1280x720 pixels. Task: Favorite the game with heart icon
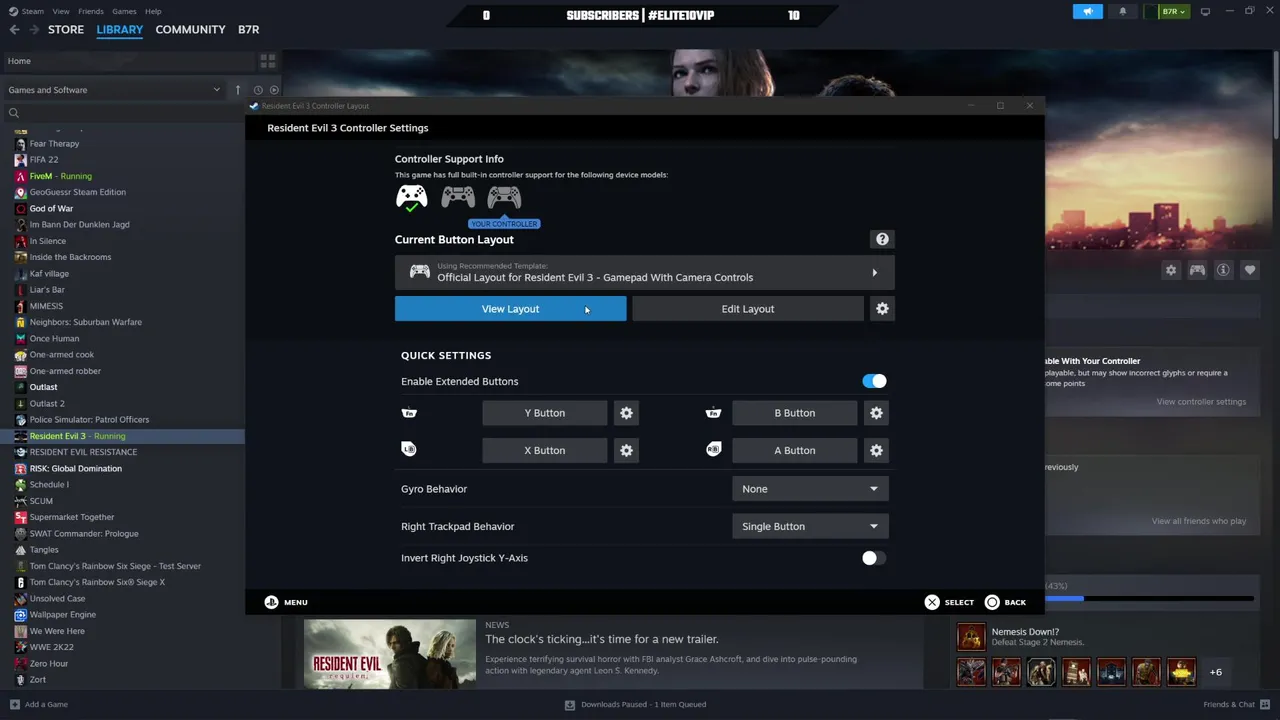[x=1250, y=270]
